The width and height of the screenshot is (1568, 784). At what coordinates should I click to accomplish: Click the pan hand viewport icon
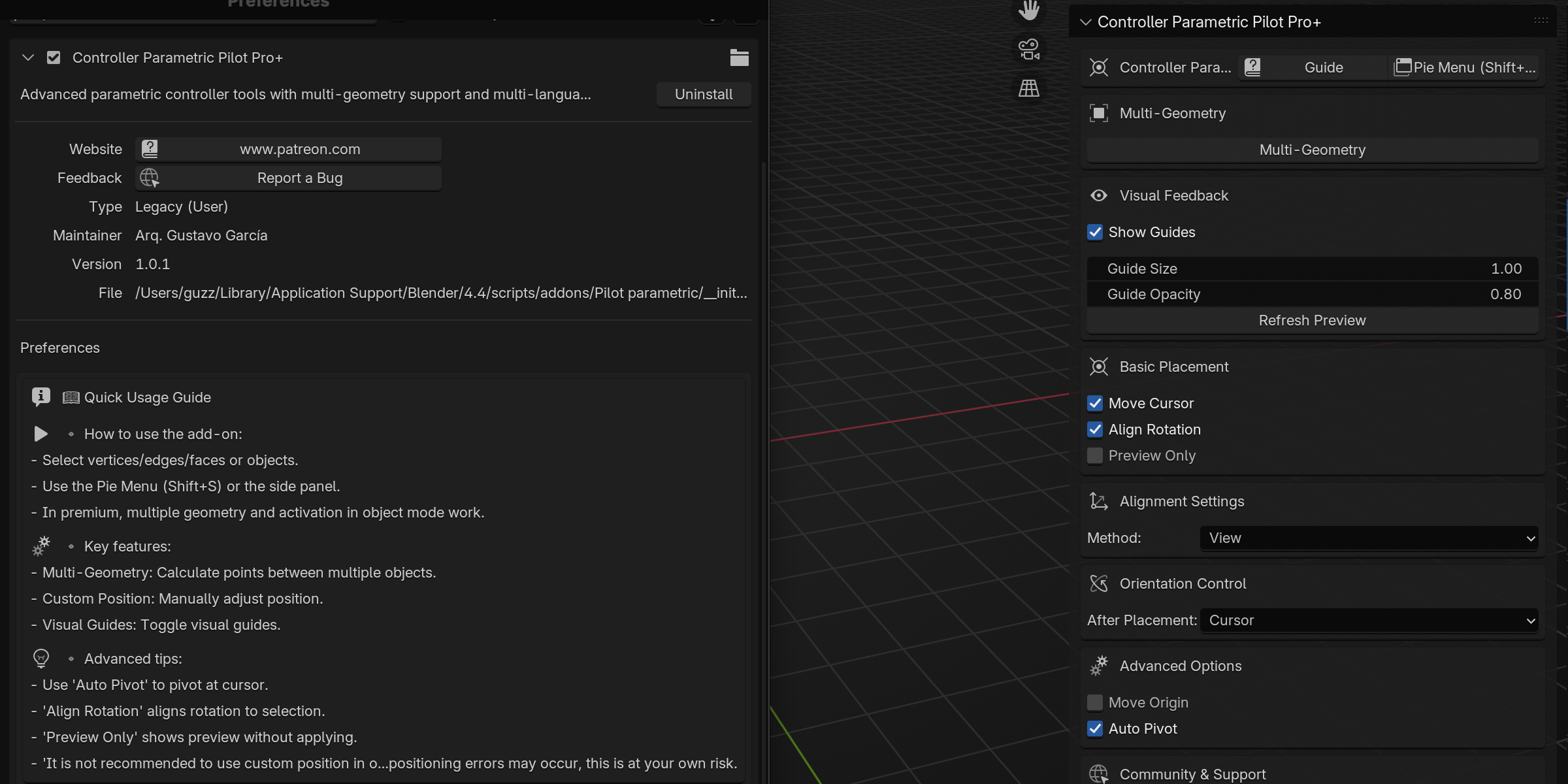[x=1029, y=9]
